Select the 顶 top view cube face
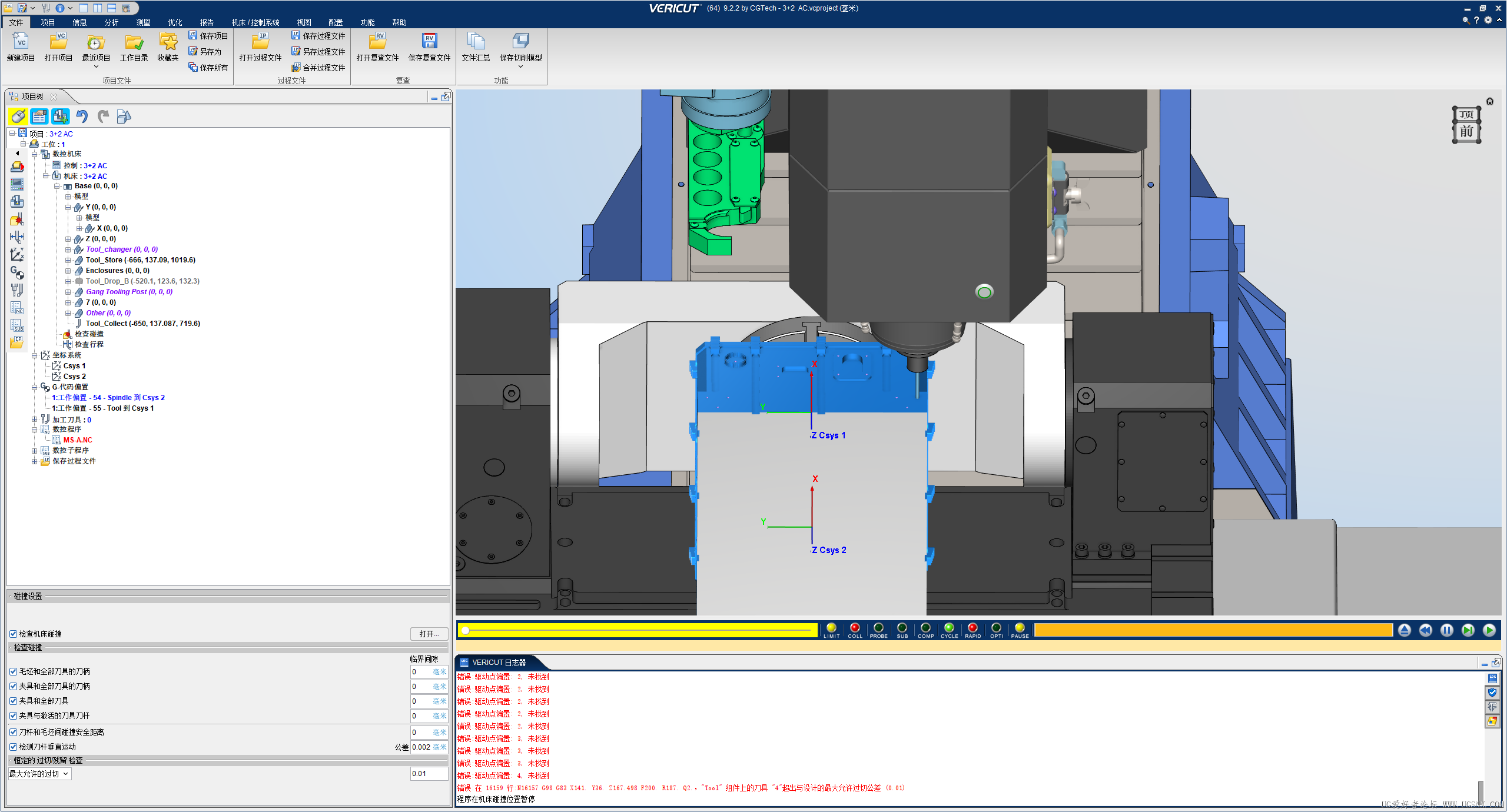This screenshot has height=812, width=1507. point(1466,114)
